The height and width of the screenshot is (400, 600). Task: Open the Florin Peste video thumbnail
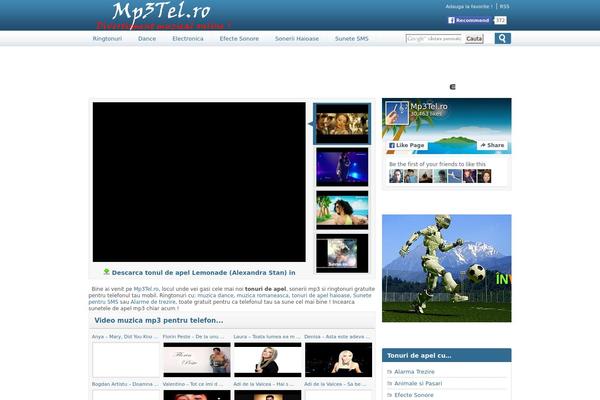(x=197, y=360)
